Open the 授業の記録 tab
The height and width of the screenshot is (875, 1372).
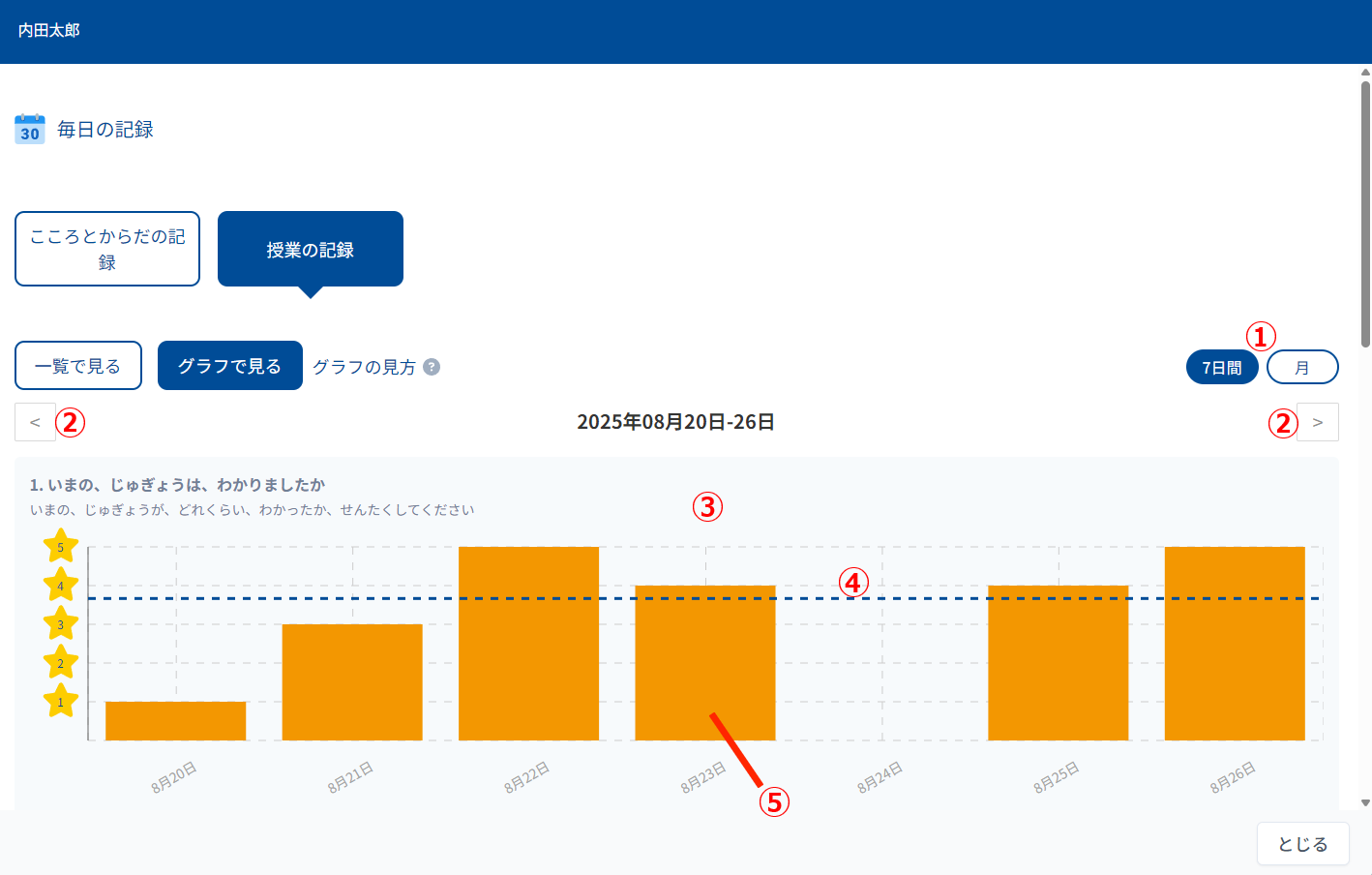[x=311, y=249]
